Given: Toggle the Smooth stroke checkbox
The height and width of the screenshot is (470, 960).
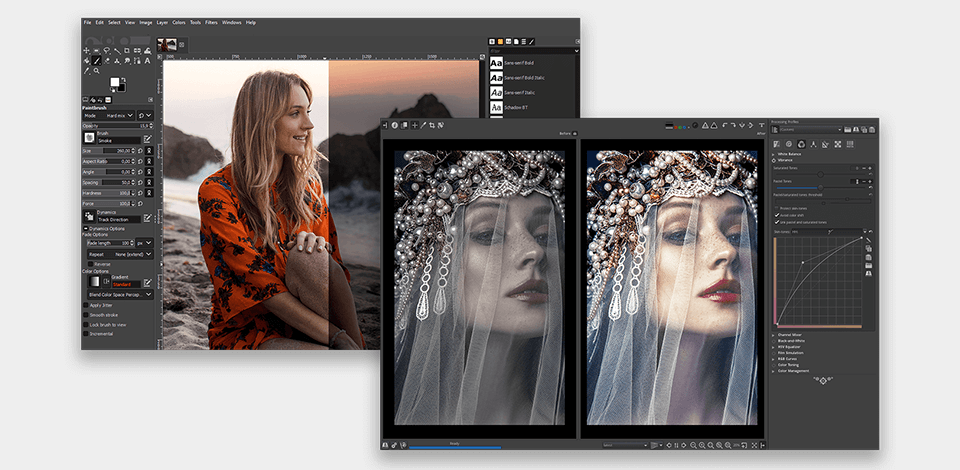Looking at the screenshot, I should coord(85,314).
